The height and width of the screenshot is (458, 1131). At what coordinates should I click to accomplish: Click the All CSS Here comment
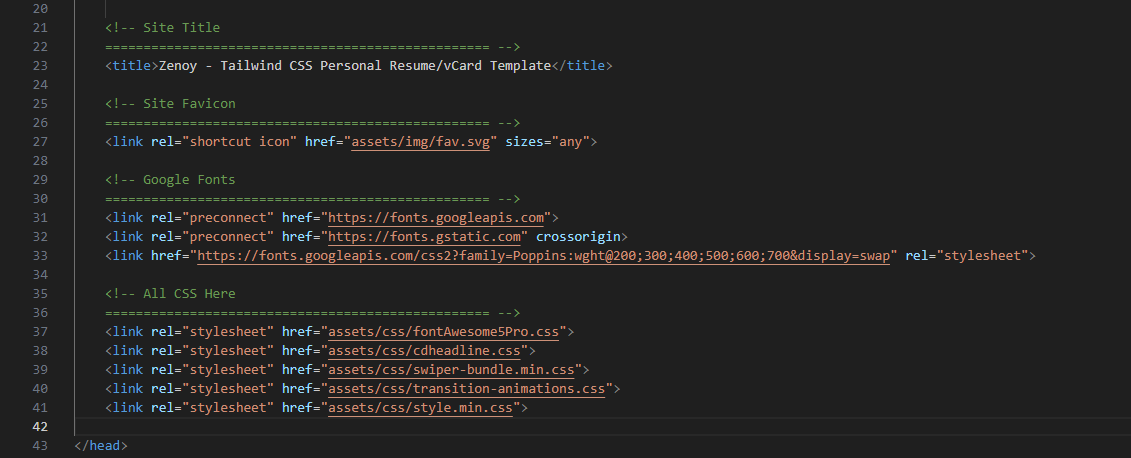[x=170, y=294]
